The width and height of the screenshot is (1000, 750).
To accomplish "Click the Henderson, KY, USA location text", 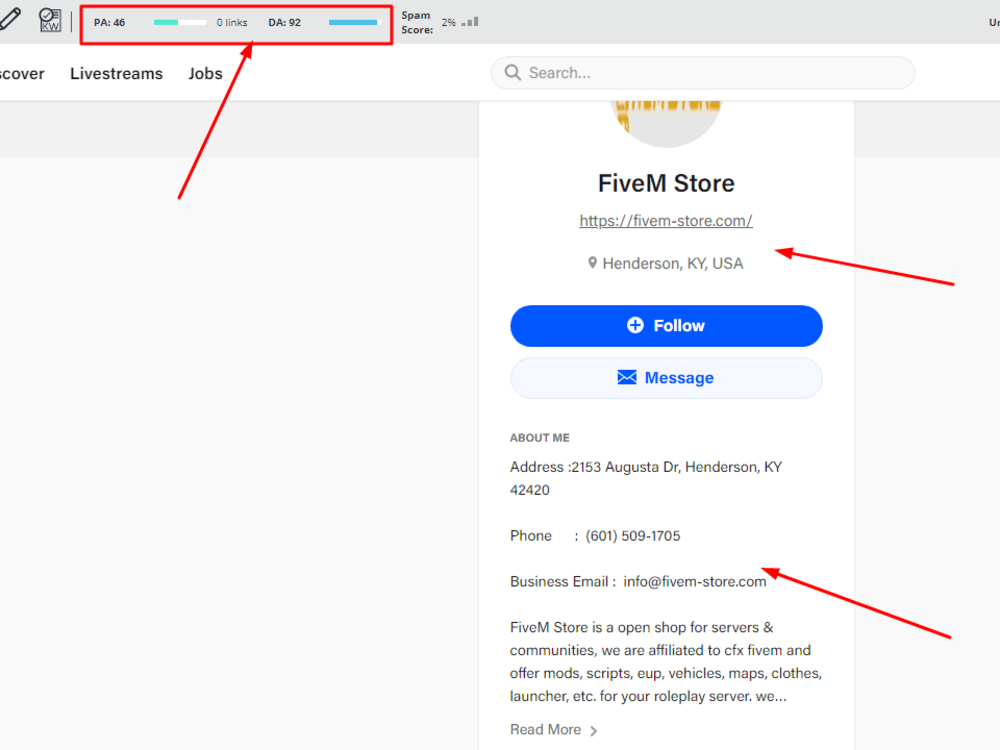I will [673, 263].
